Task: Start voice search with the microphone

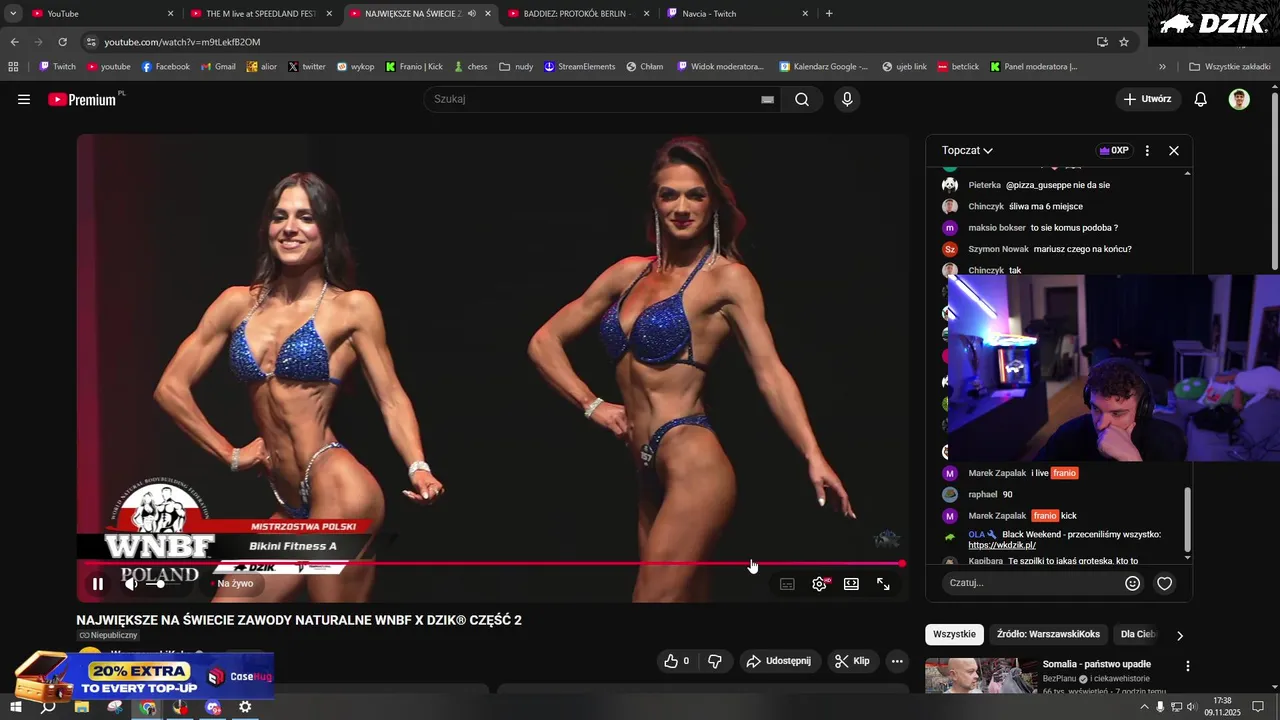Action: [847, 99]
